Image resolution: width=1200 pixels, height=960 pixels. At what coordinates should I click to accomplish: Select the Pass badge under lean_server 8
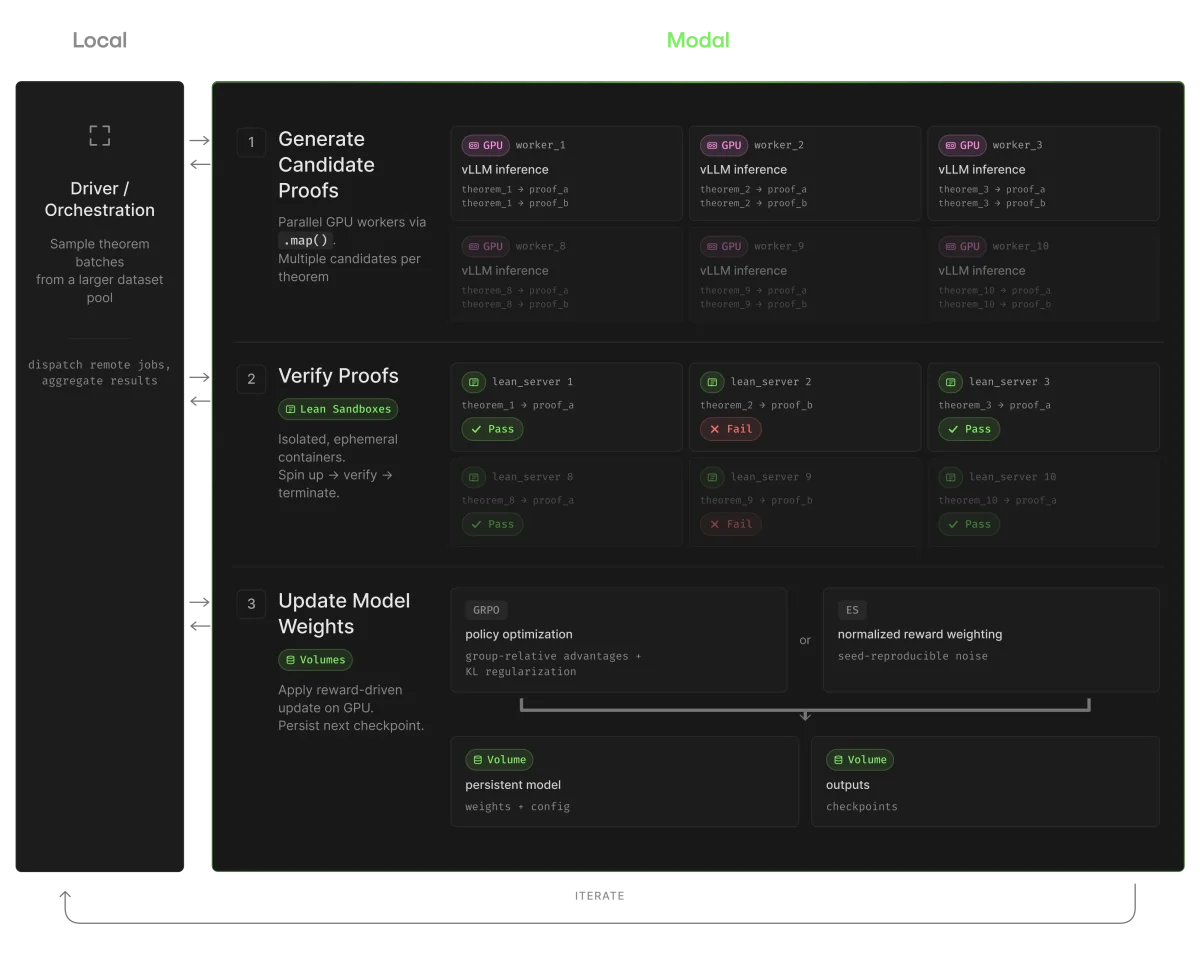[492, 524]
